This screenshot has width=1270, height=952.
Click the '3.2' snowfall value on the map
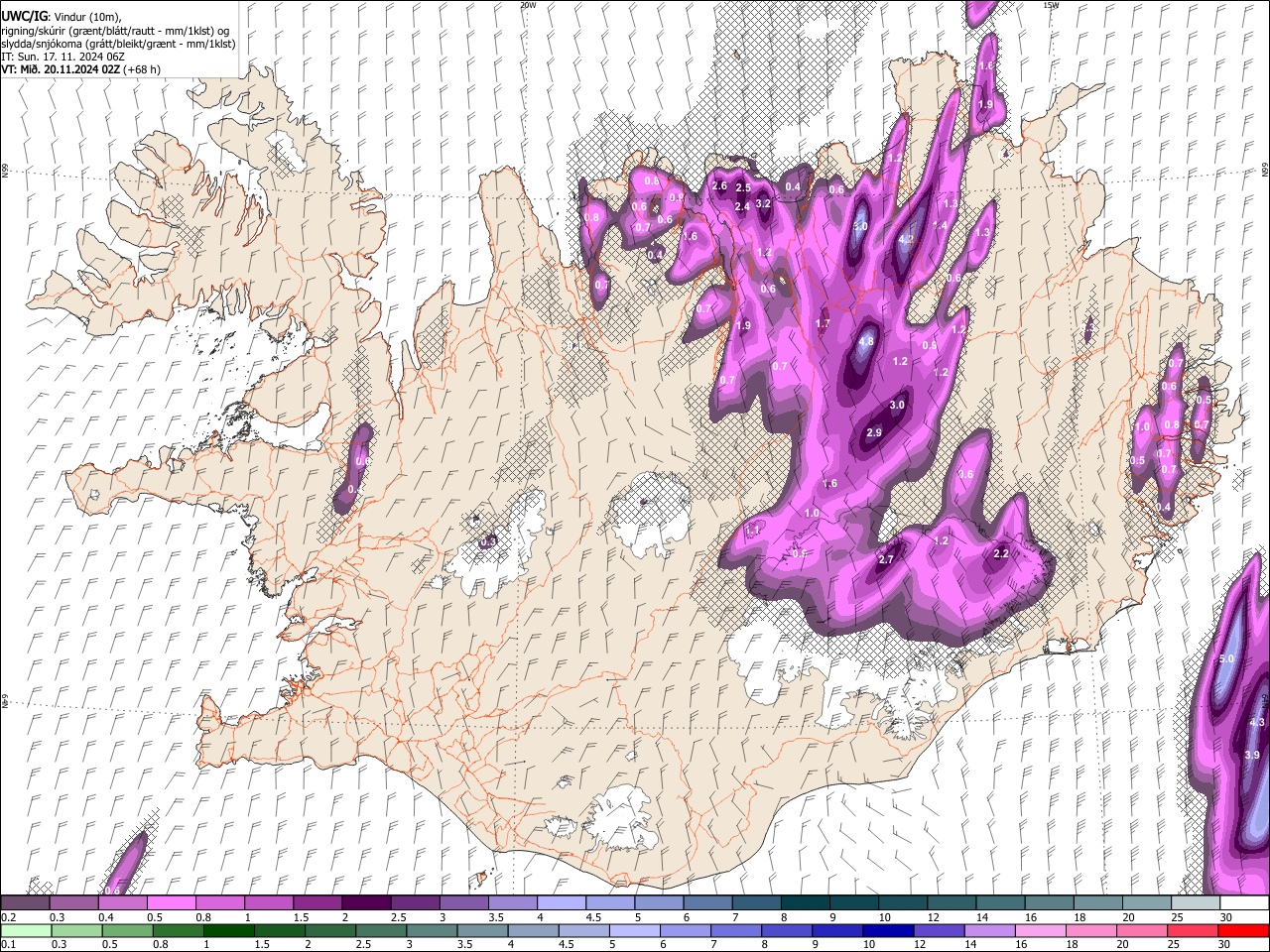click(763, 203)
